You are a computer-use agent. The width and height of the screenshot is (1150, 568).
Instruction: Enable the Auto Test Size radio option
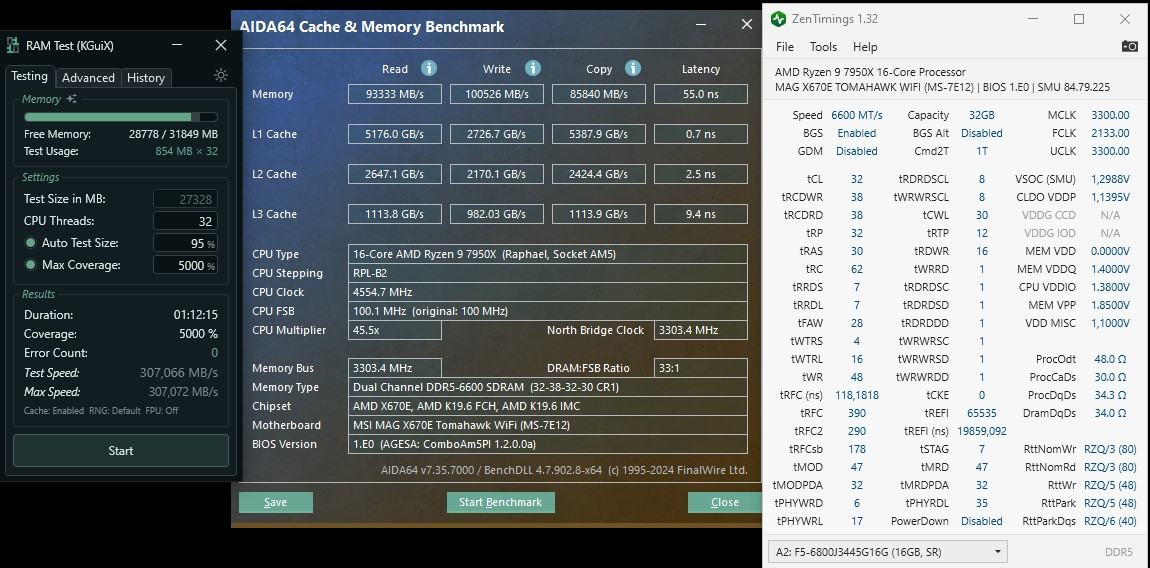click(x=30, y=243)
